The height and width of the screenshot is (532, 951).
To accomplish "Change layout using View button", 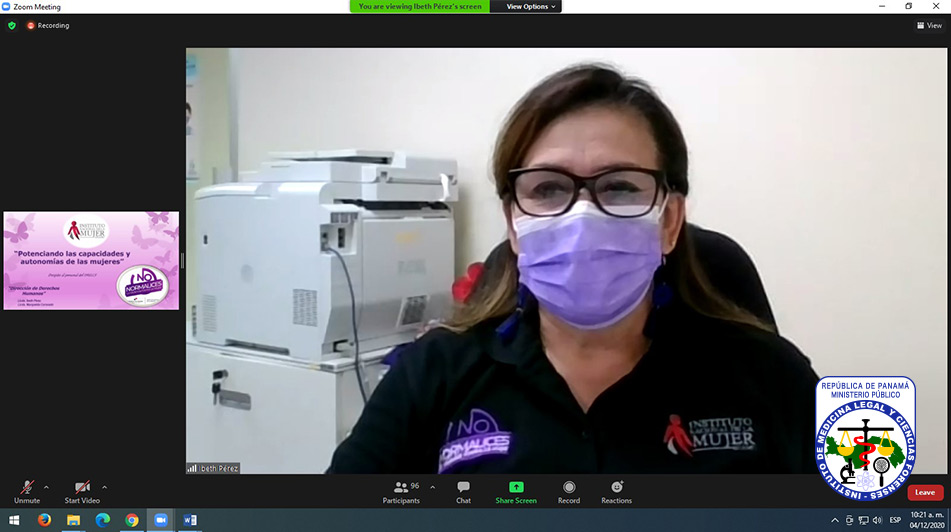I will coord(929,25).
